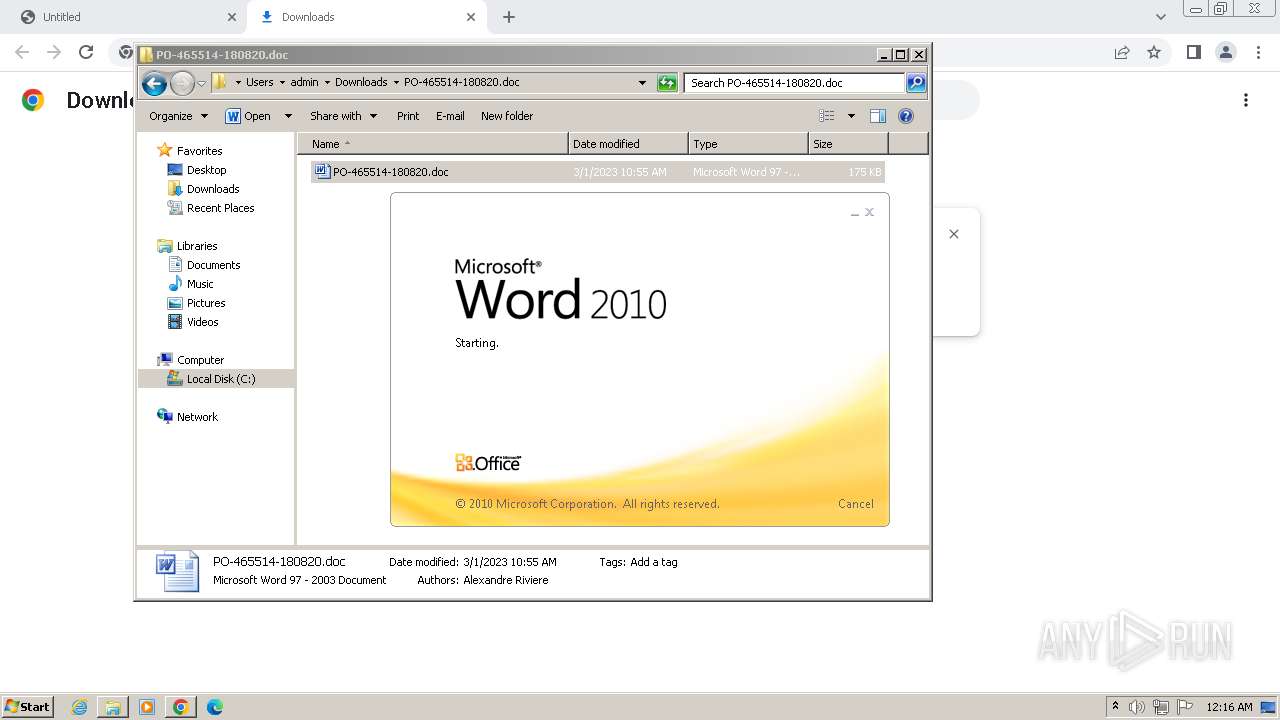Click the refresh icon next to address bar

click(x=667, y=83)
